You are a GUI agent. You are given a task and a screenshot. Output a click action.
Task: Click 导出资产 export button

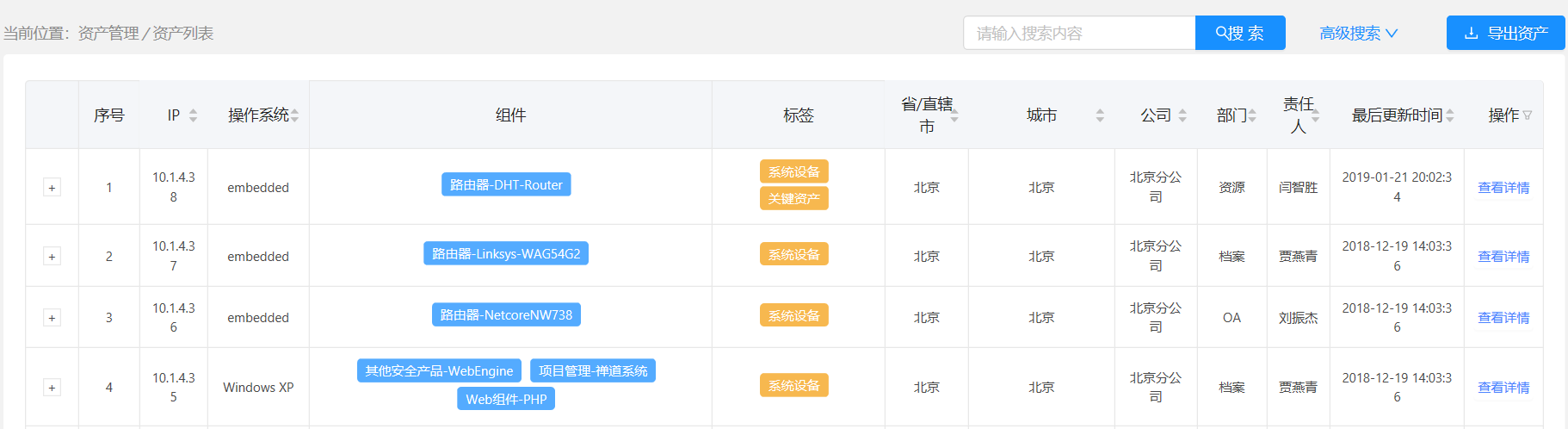coord(1505,34)
